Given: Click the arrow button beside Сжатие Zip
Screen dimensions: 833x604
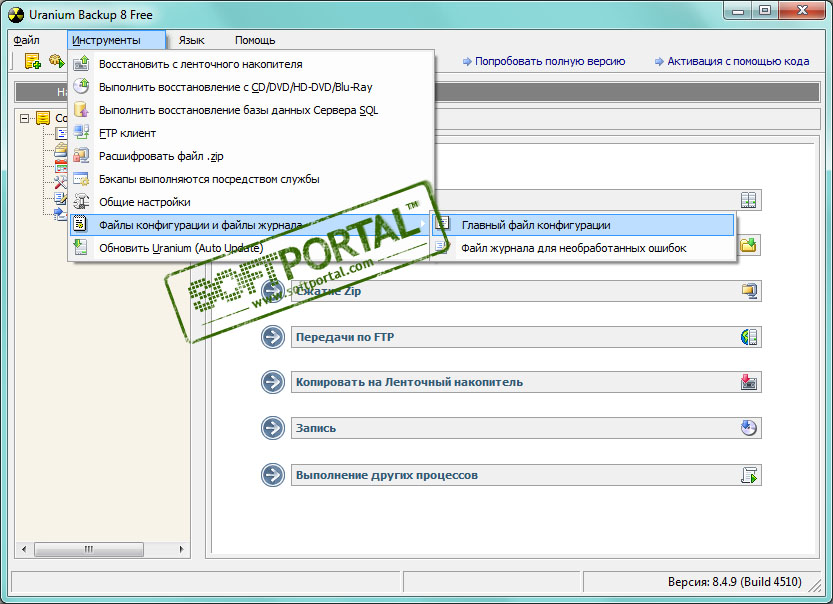Looking at the screenshot, I should 273,291.
